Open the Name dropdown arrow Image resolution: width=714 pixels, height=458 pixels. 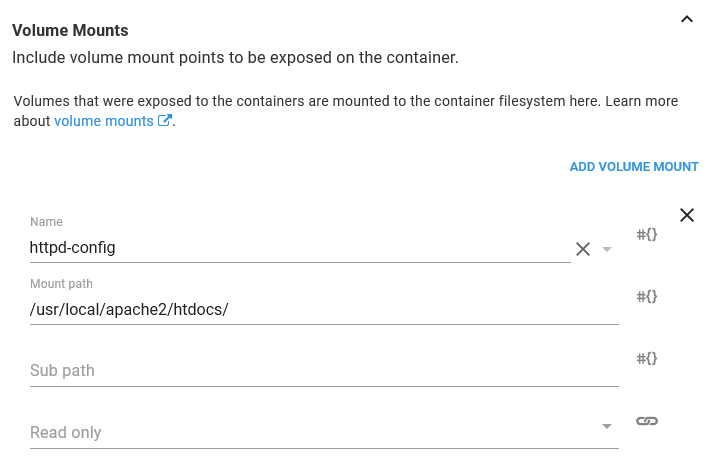pos(607,249)
